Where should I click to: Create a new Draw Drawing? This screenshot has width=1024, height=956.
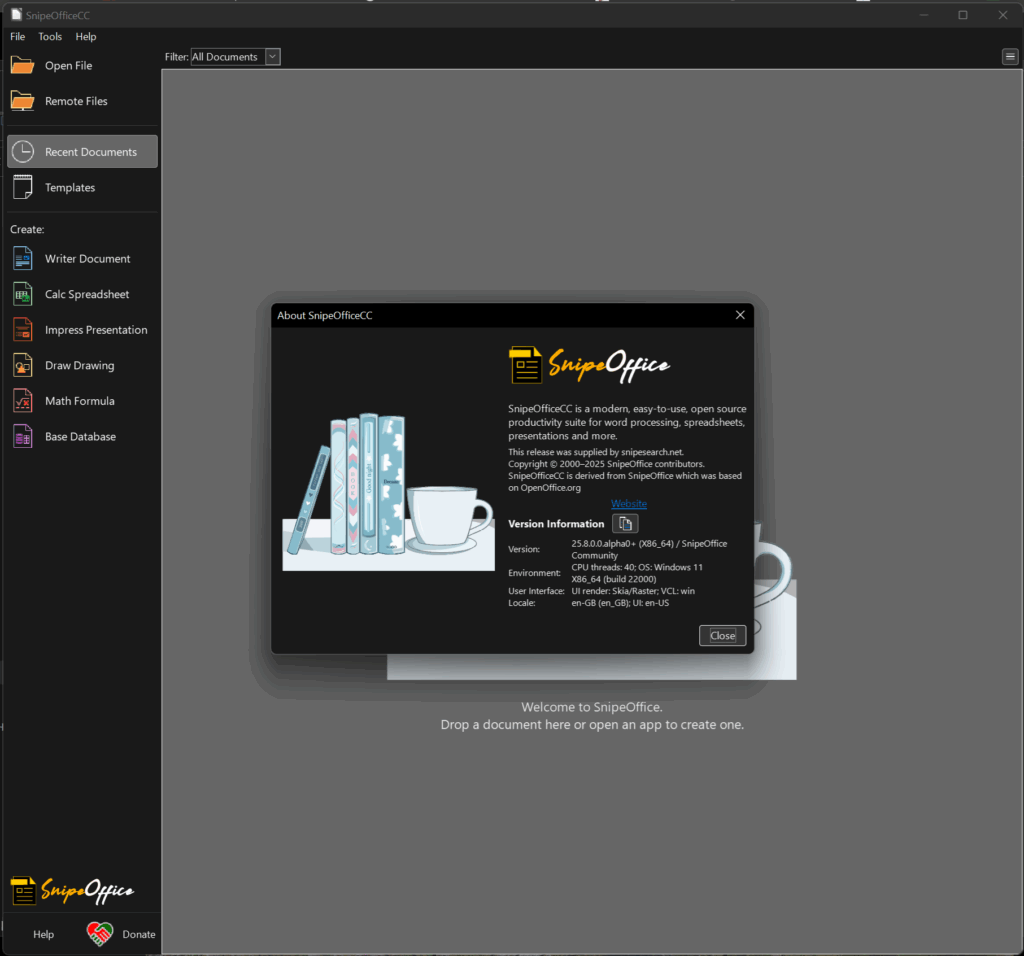[82, 365]
